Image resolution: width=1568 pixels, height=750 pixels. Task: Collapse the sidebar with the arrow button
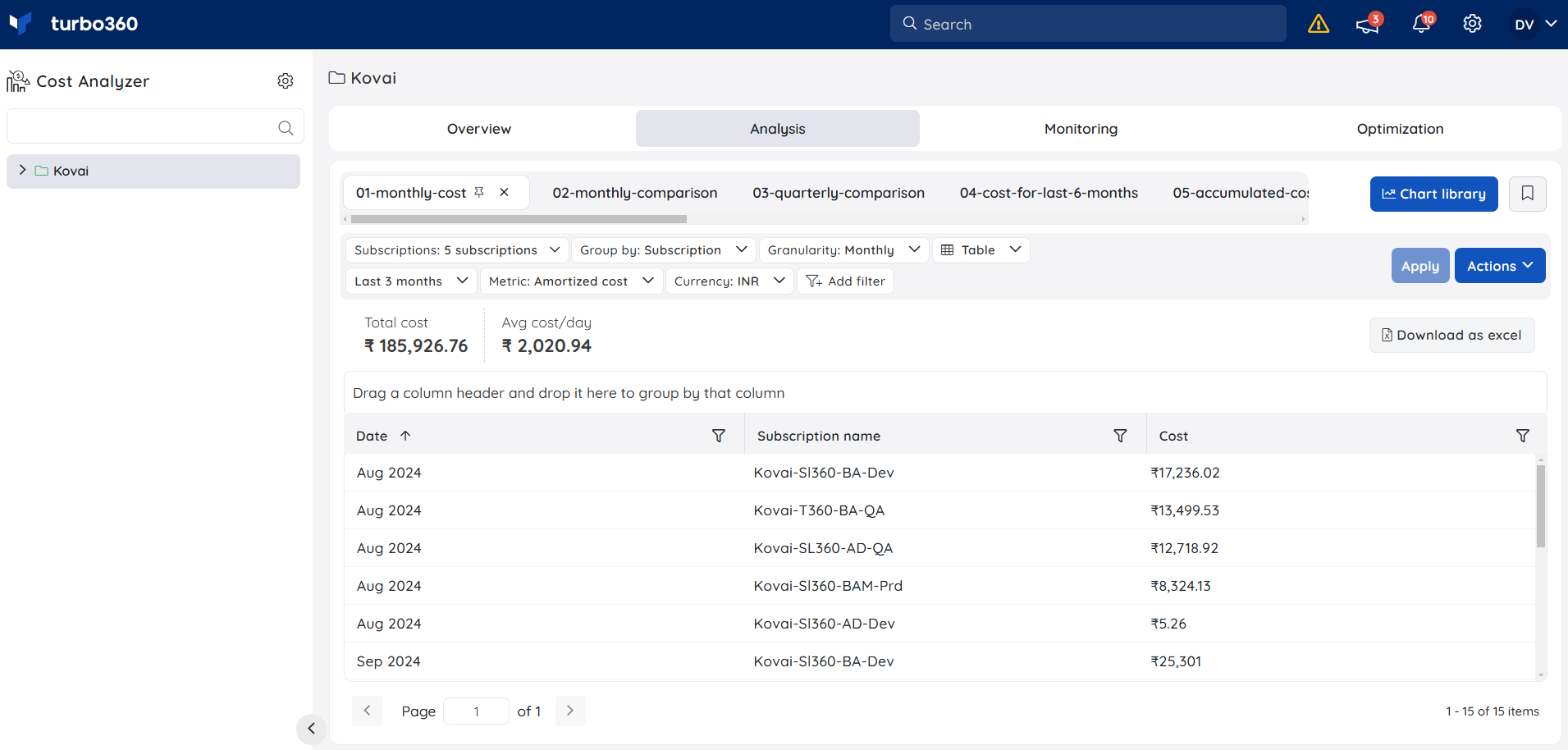point(311,728)
